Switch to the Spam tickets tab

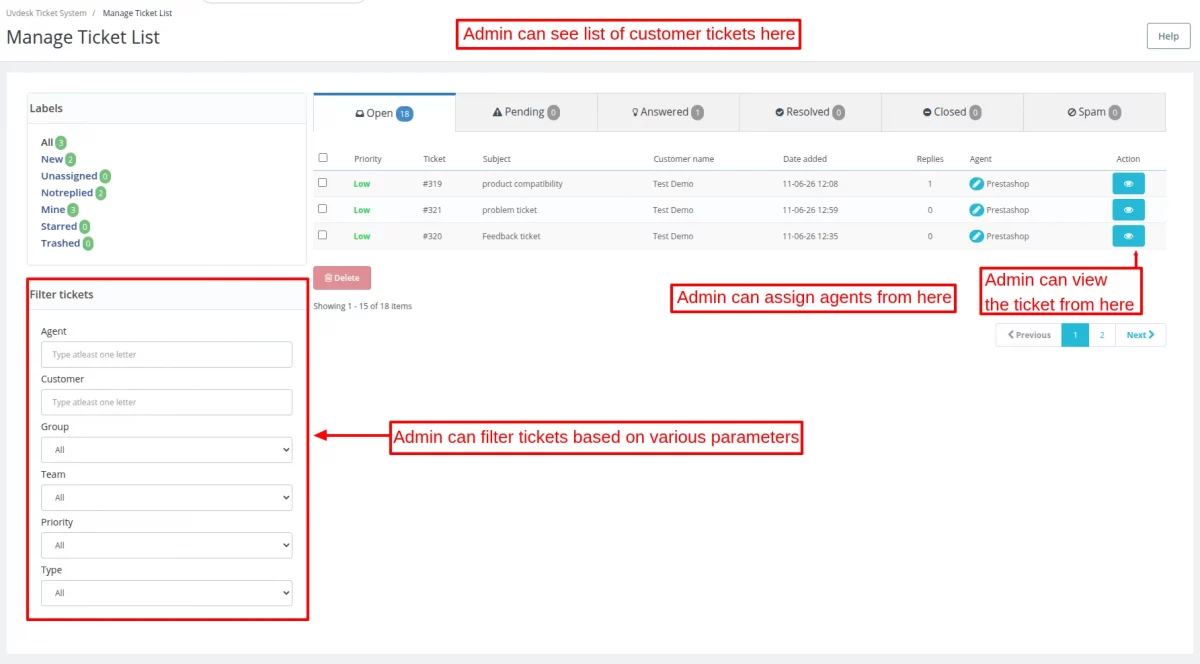pyautogui.click(x=1094, y=112)
